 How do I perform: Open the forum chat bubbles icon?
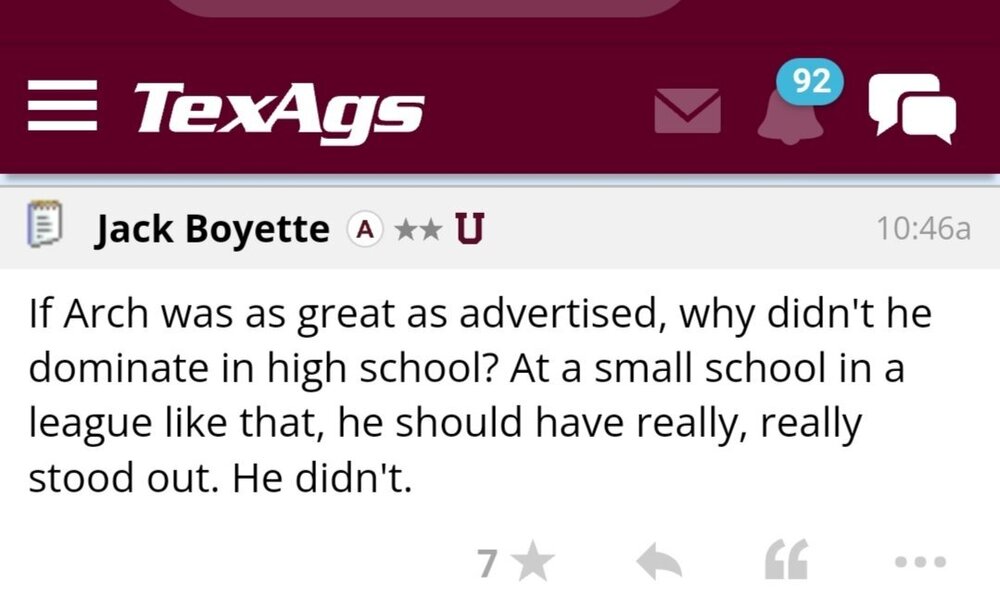(x=911, y=107)
